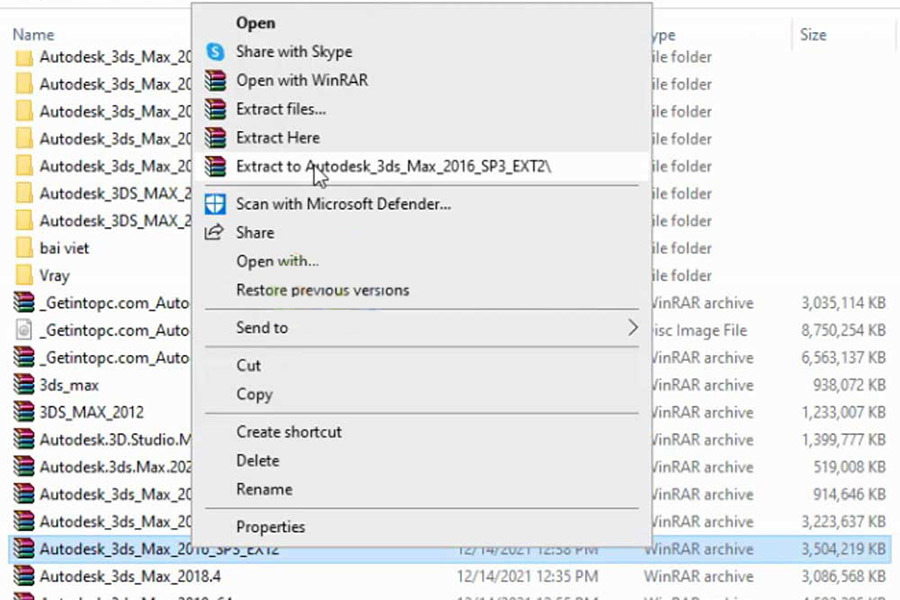Select Cut from the context menu
This screenshot has width=900, height=600.
point(249,366)
